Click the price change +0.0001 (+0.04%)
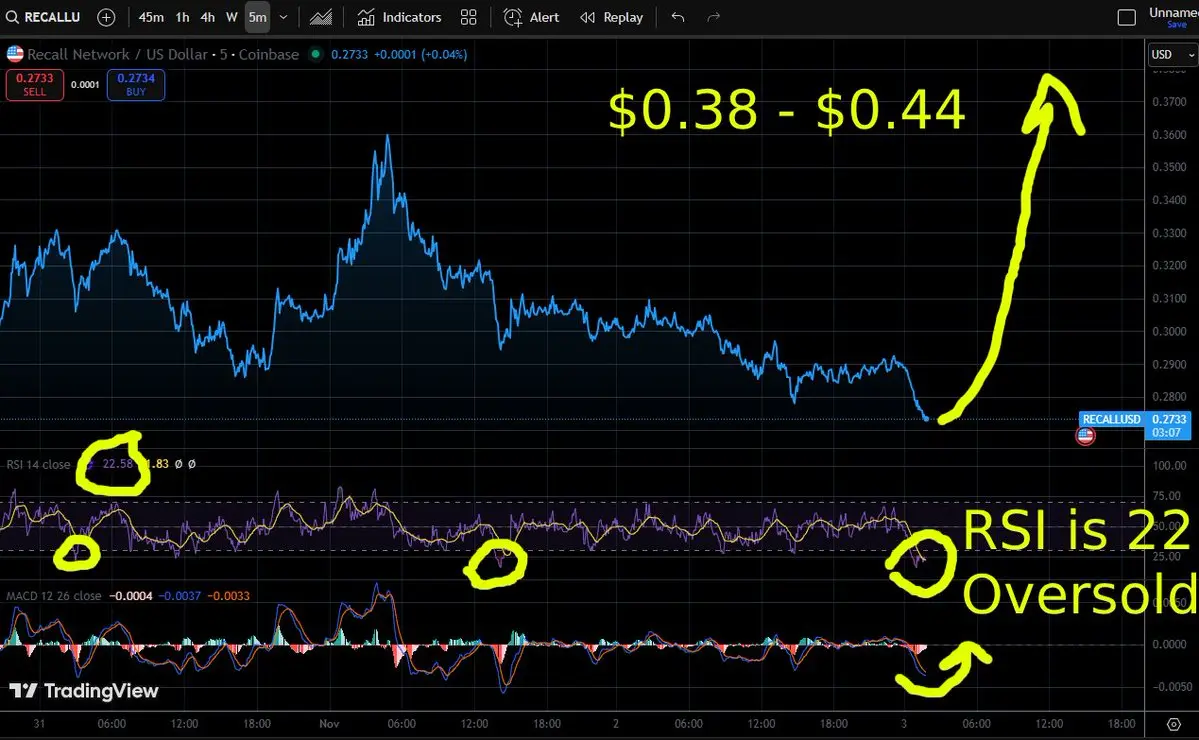The height and width of the screenshot is (740, 1199). [x=420, y=54]
